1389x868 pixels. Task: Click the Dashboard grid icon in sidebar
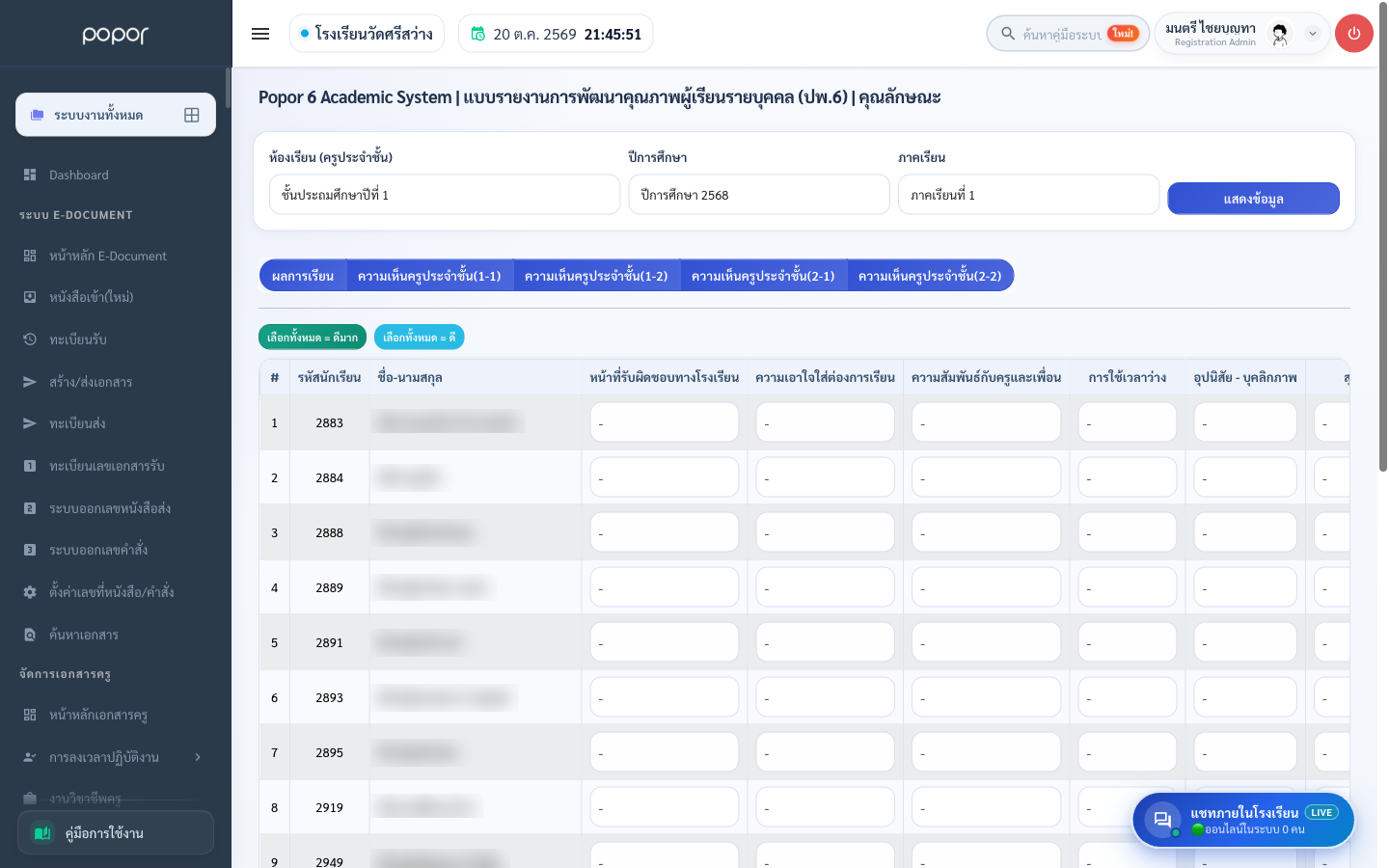[30, 175]
